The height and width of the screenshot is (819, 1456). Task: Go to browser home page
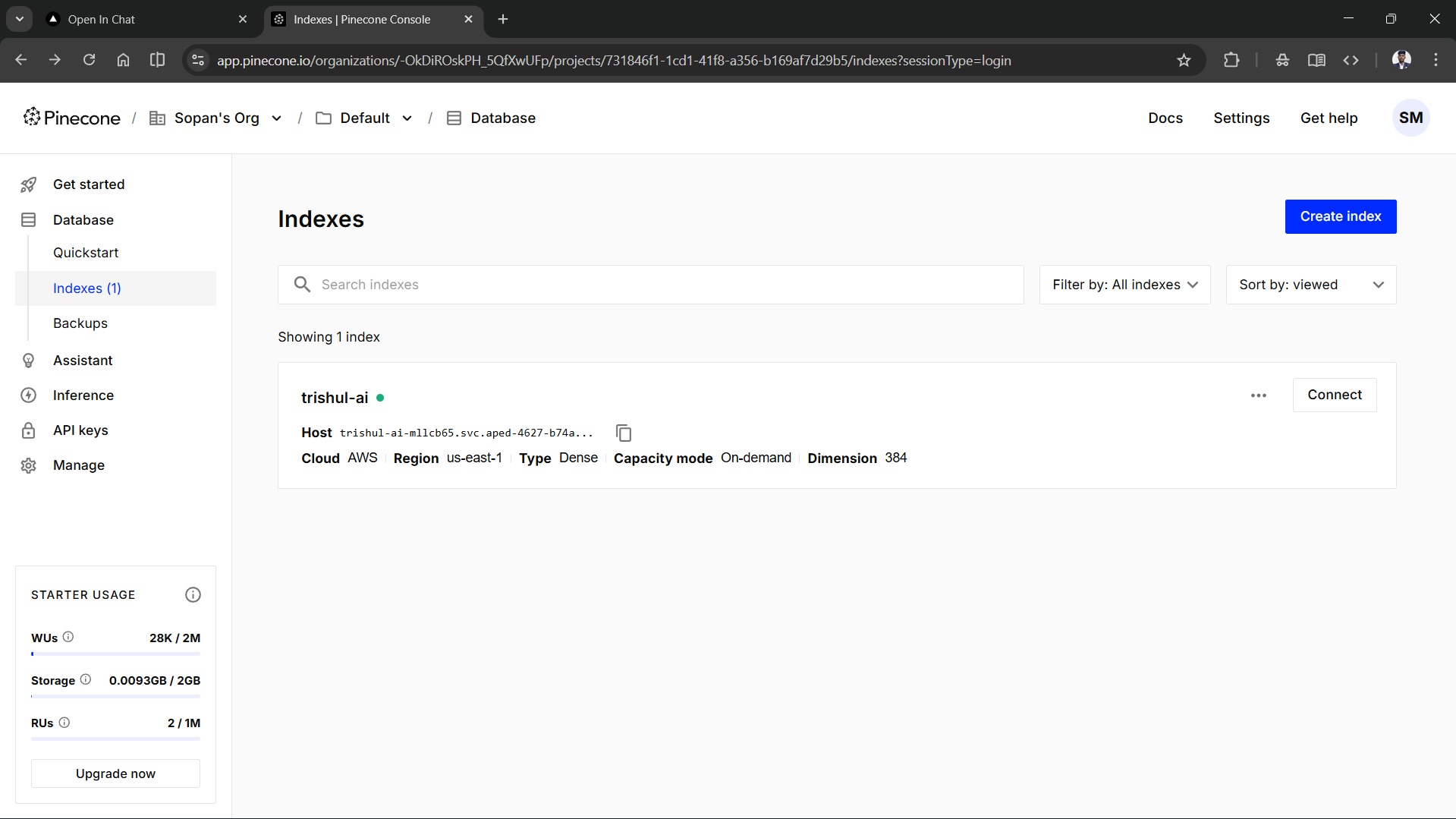point(123,60)
